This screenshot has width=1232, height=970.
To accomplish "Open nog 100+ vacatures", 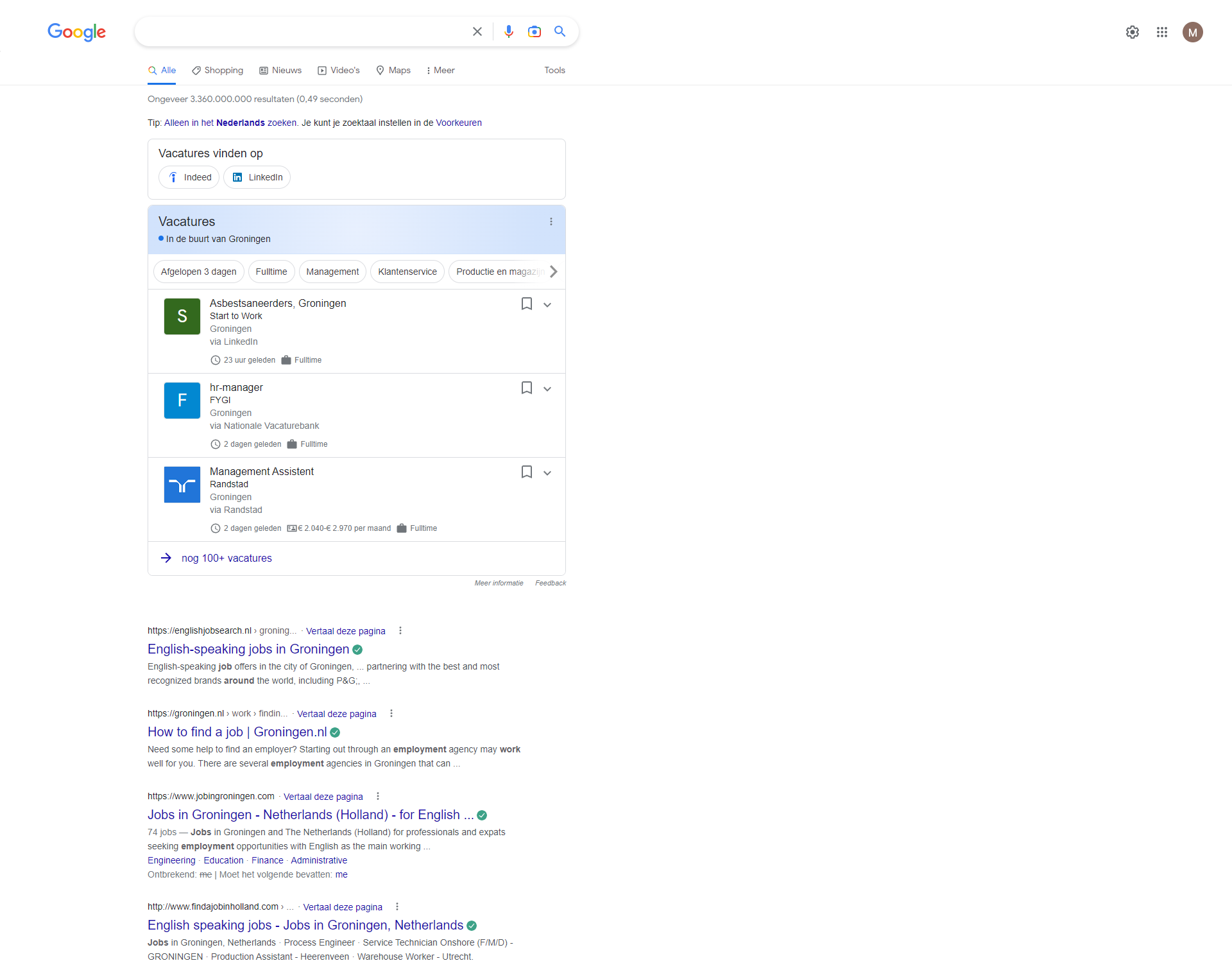I will click(x=226, y=558).
